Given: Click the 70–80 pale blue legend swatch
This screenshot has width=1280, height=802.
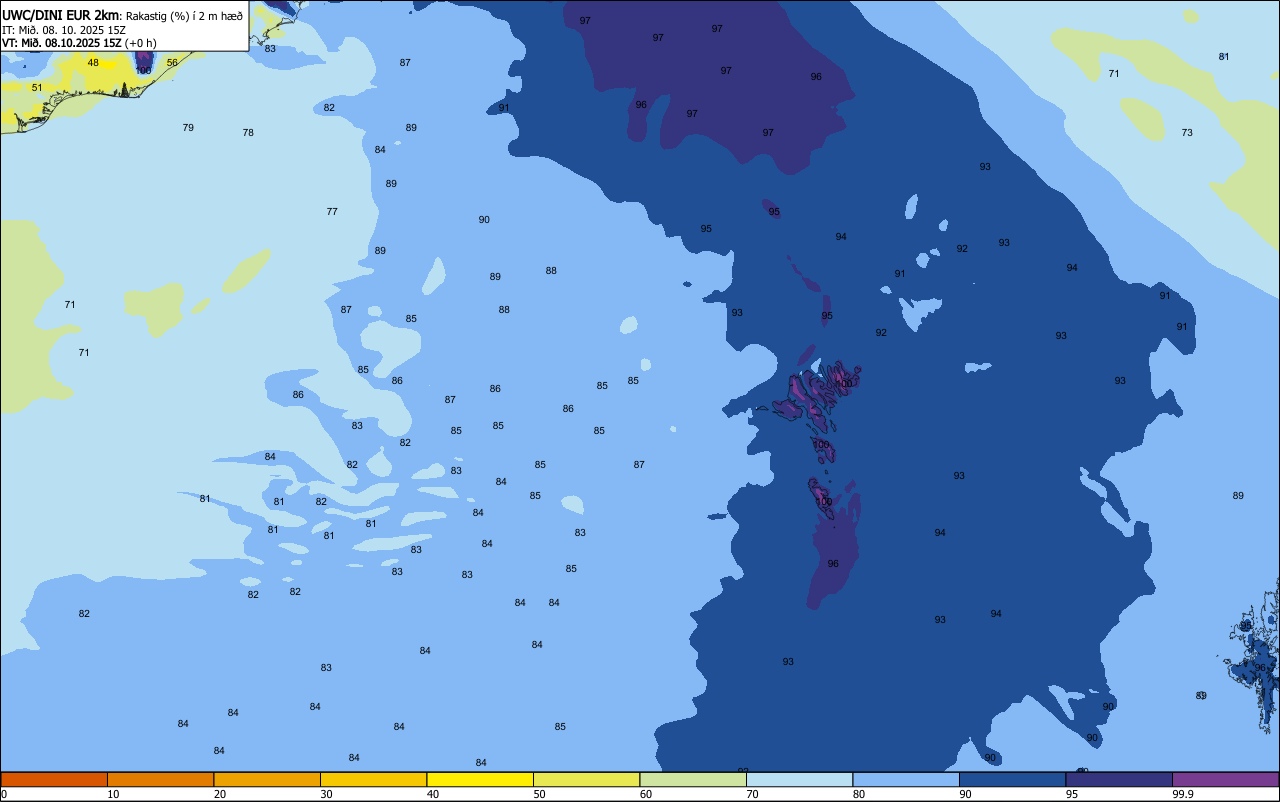Looking at the screenshot, I should (799, 779).
